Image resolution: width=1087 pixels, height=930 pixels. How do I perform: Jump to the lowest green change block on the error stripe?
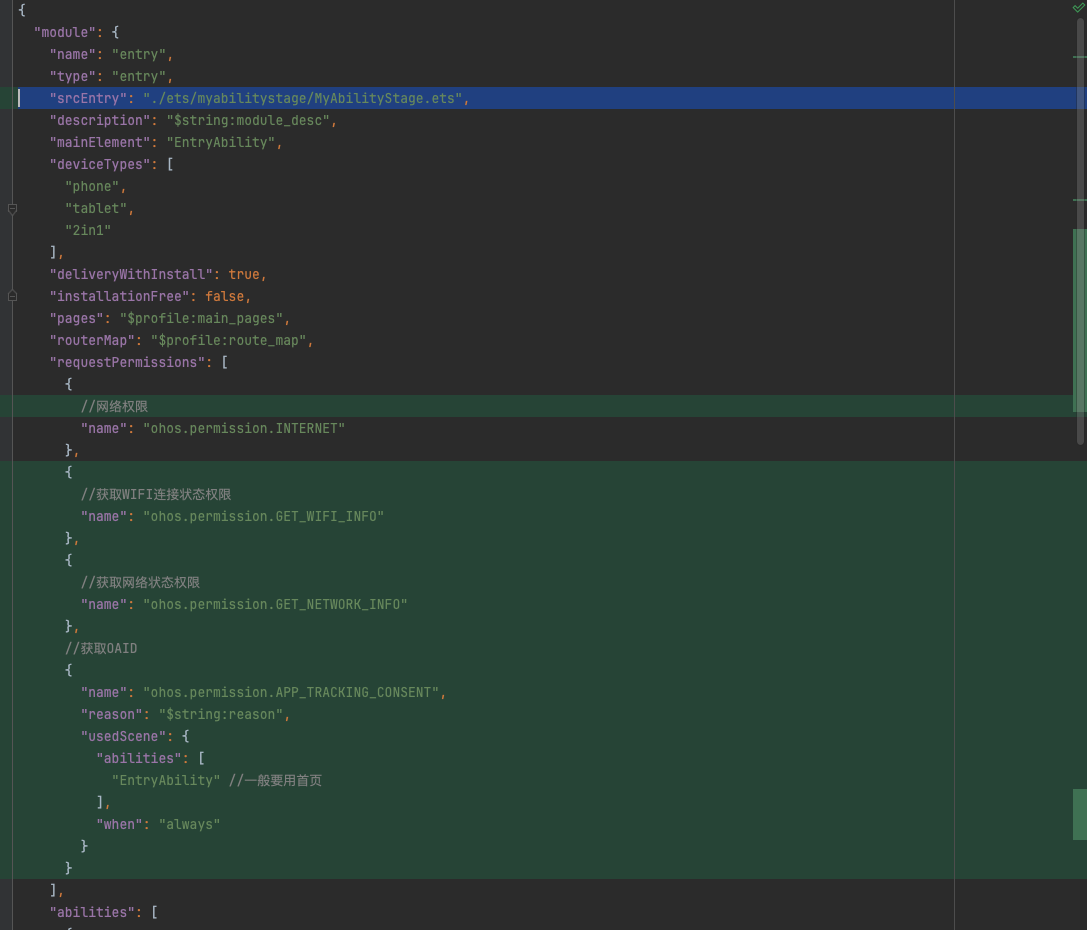click(1079, 814)
